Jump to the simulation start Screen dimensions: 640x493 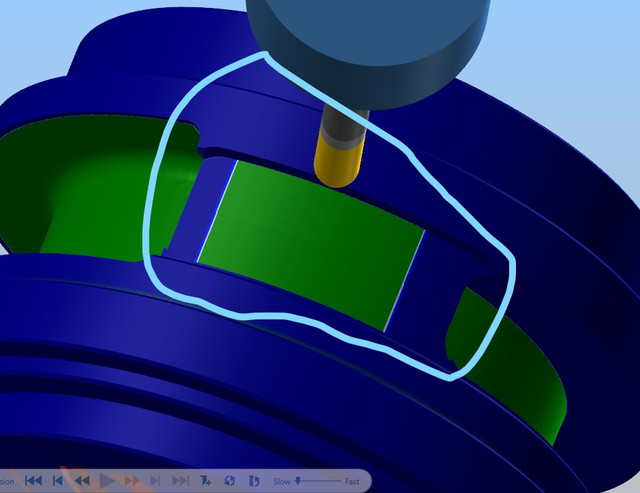coord(33,481)
